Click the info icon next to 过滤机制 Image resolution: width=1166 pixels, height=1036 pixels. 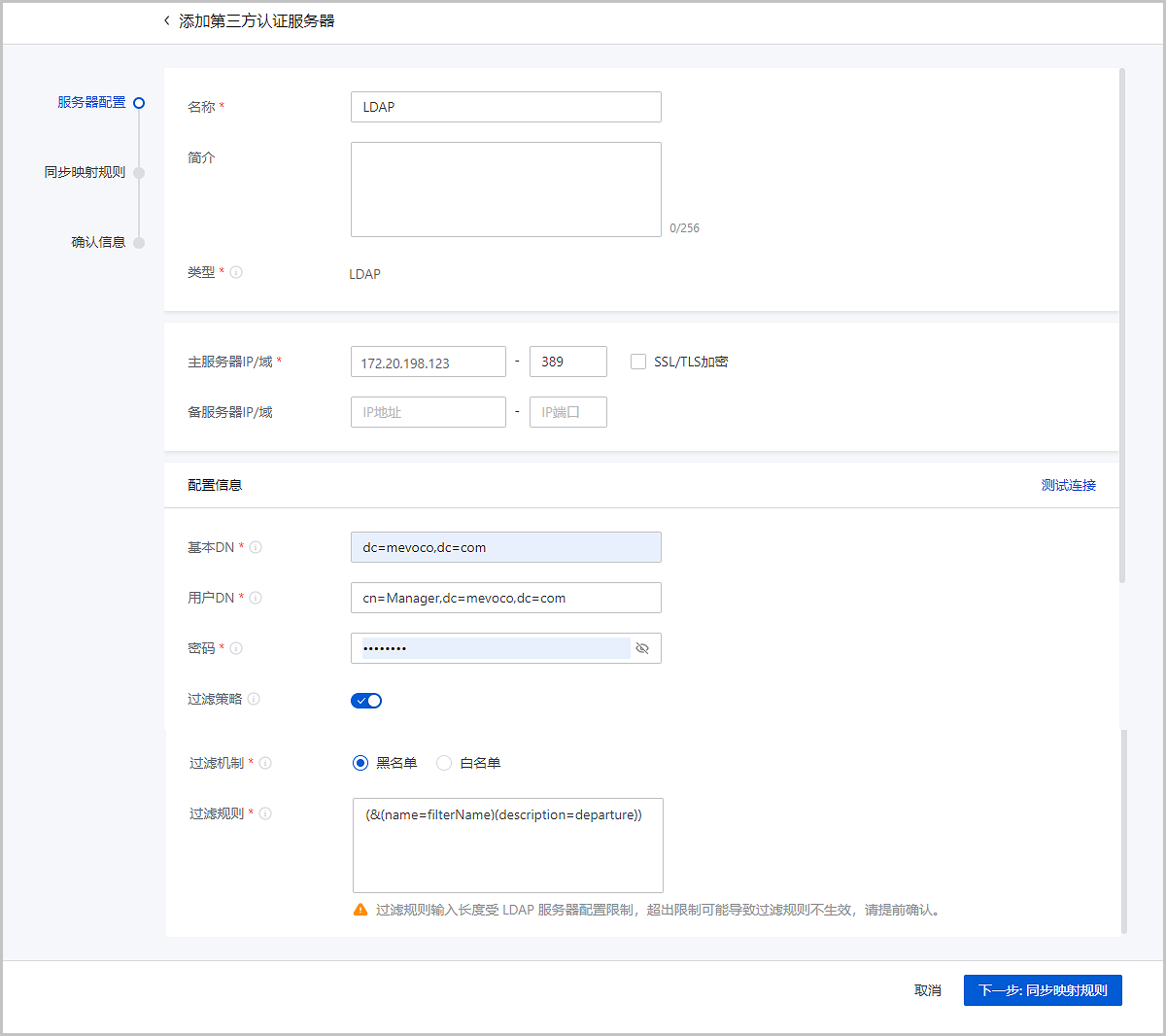[x=265, y=763]
